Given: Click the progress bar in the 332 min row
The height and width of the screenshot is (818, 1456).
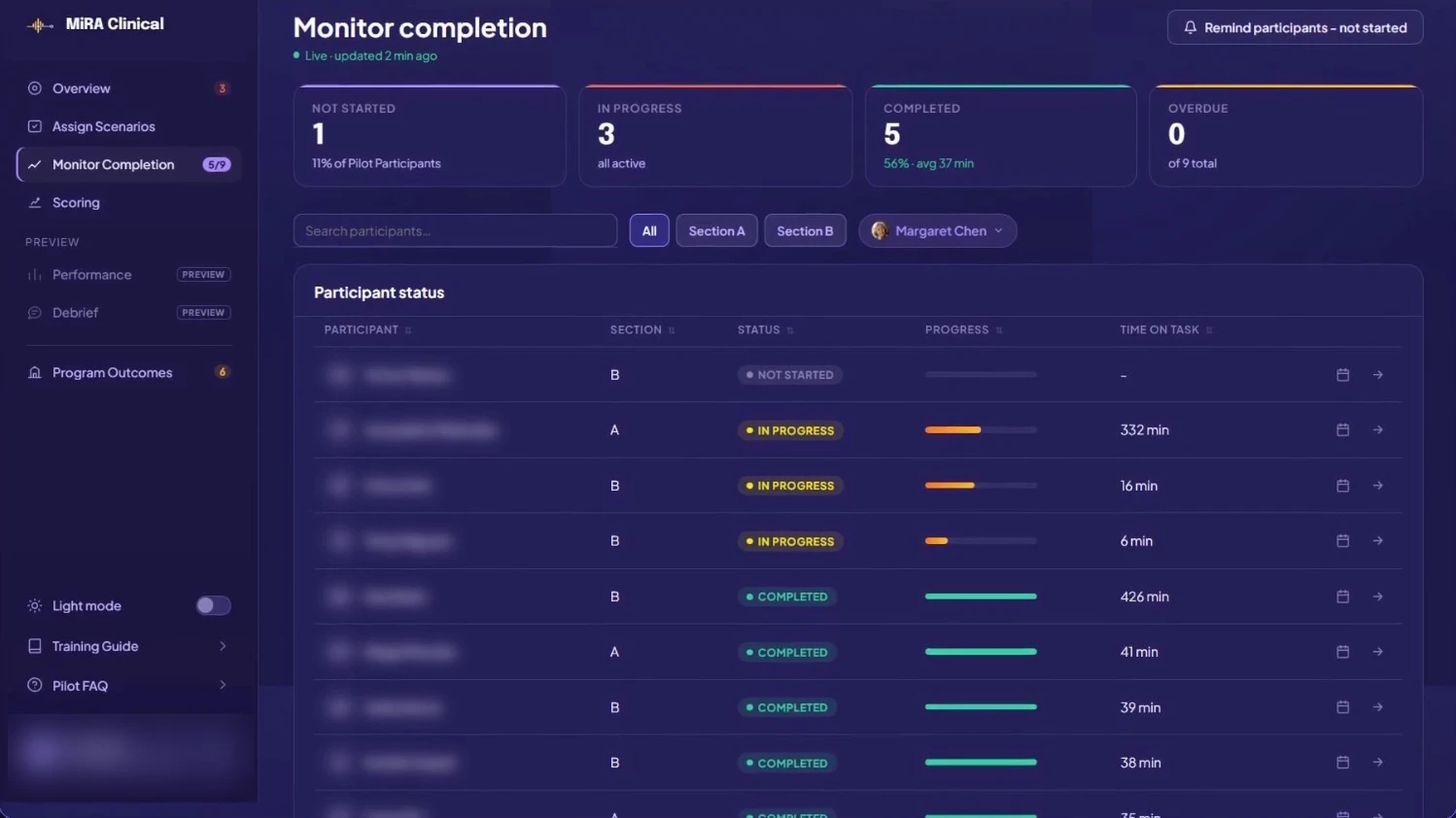Looking at the screenshot, I should pyautogui.click(x=981, y=429).
